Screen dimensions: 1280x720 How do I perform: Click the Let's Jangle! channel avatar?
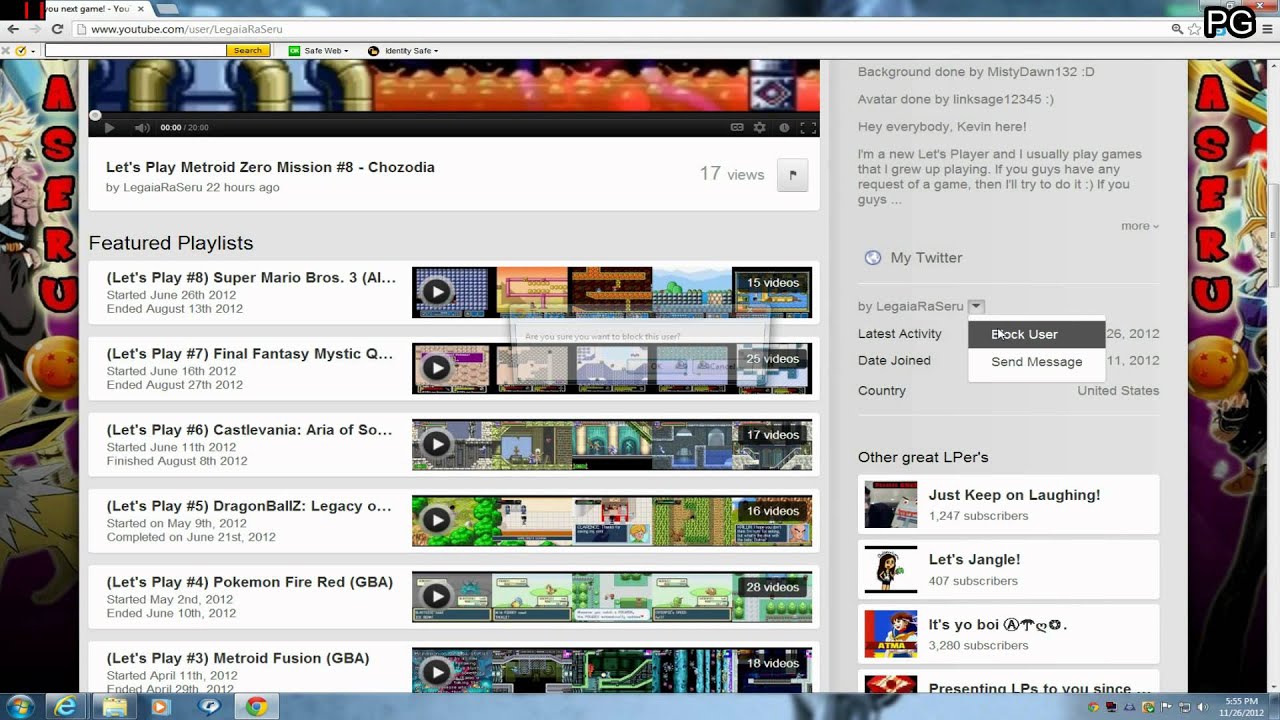[x=890, y=570]
